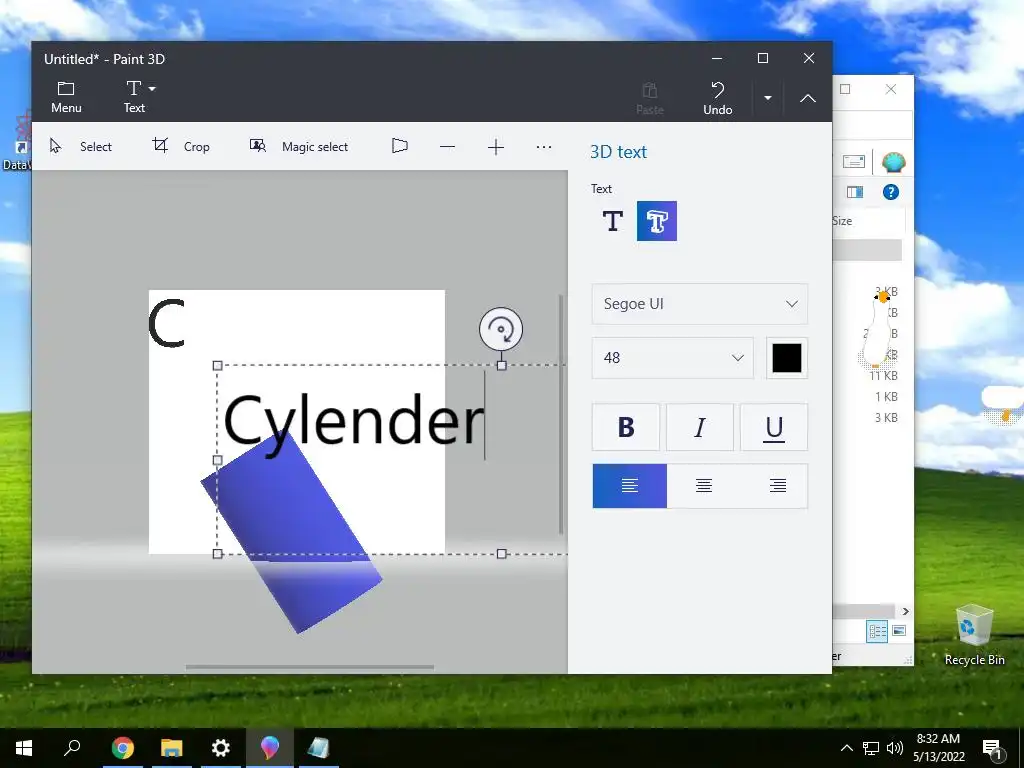The height and width of the screenshot is (768, 1024).
Task: Open File Explorer from taskbar
Action: point(171,748)
